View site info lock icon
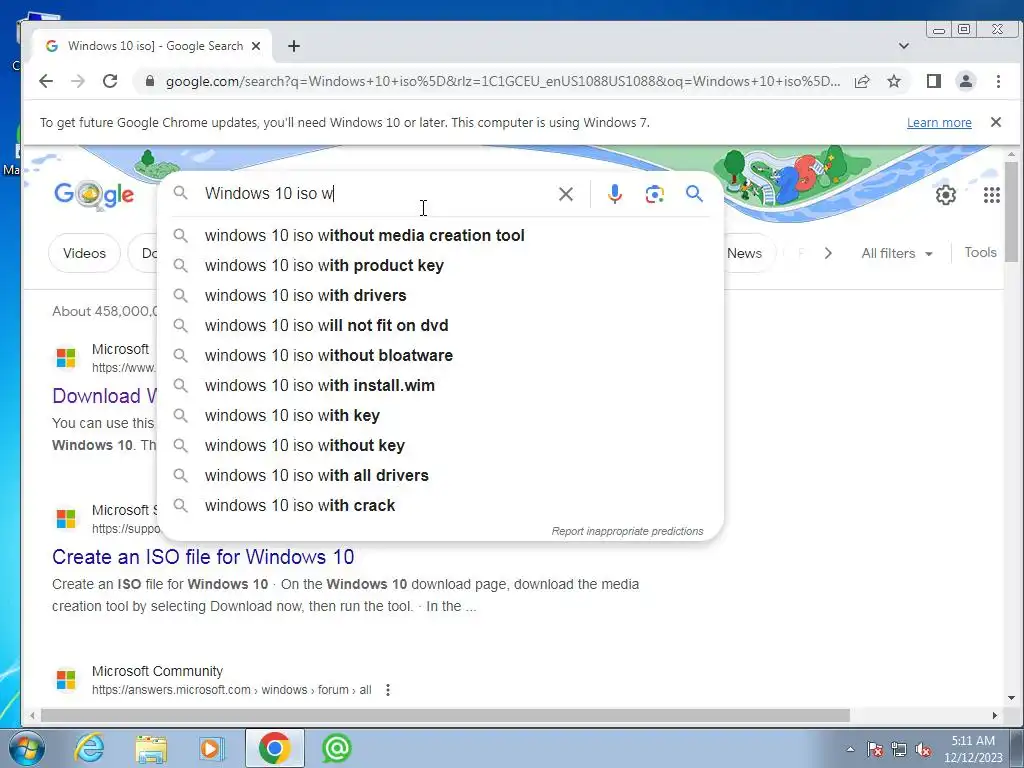Screen dimensions: 1024x768 click(x=150, y=81)
